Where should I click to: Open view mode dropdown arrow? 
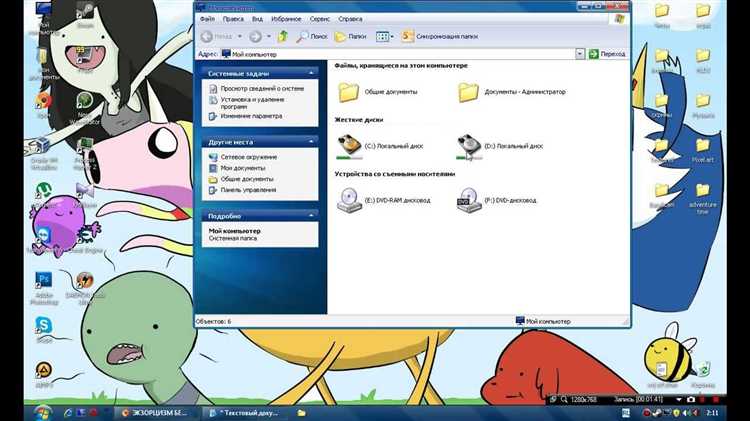coord(392,36)
